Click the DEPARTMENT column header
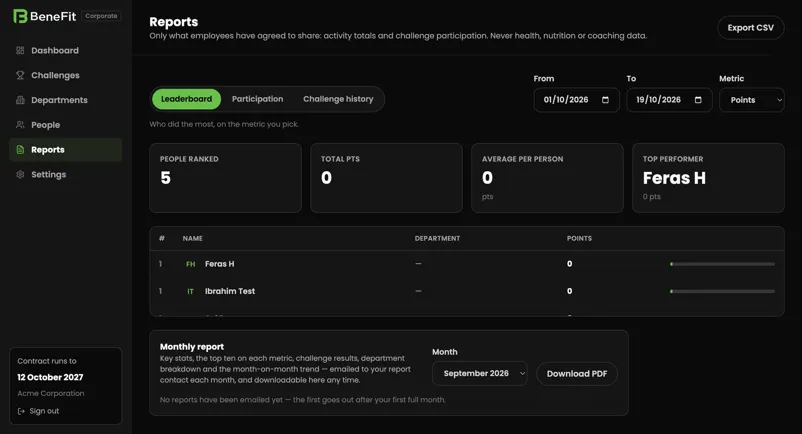Viewport: 802px width, 434px height. pos(437,239)
